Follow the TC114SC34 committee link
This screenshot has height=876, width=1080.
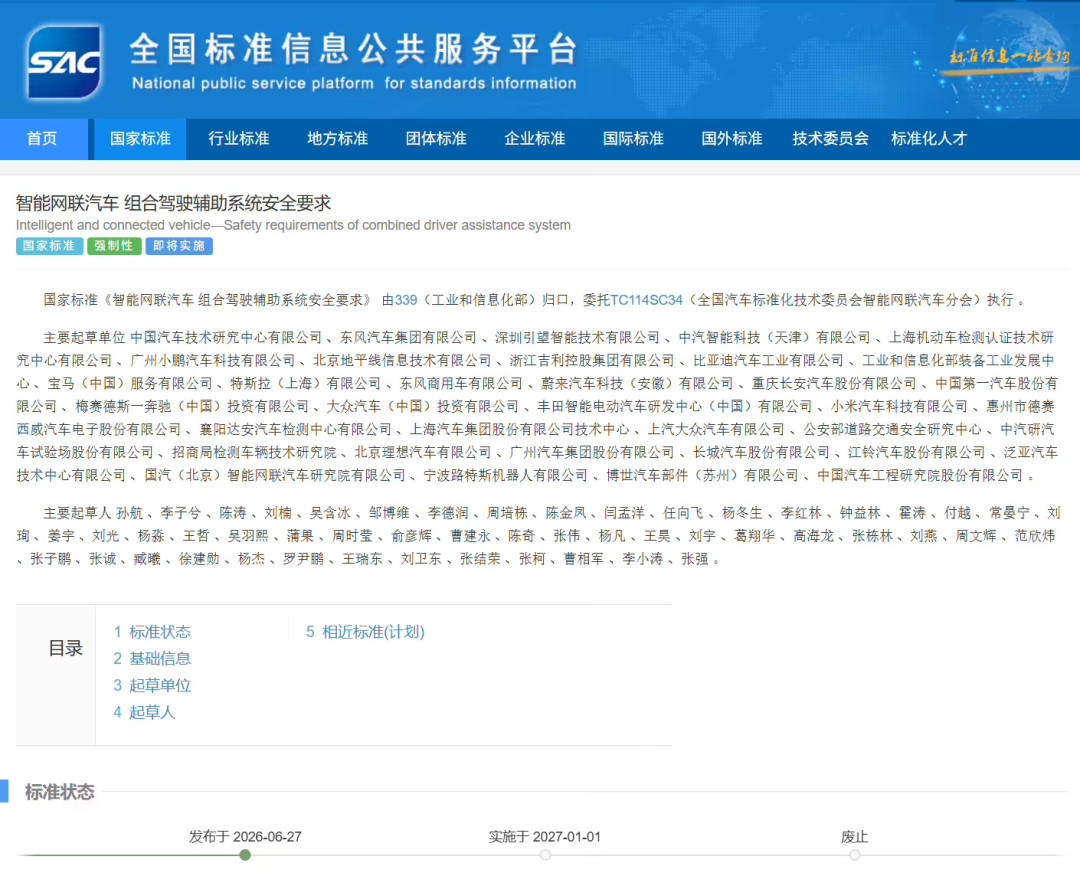point(646,300)
